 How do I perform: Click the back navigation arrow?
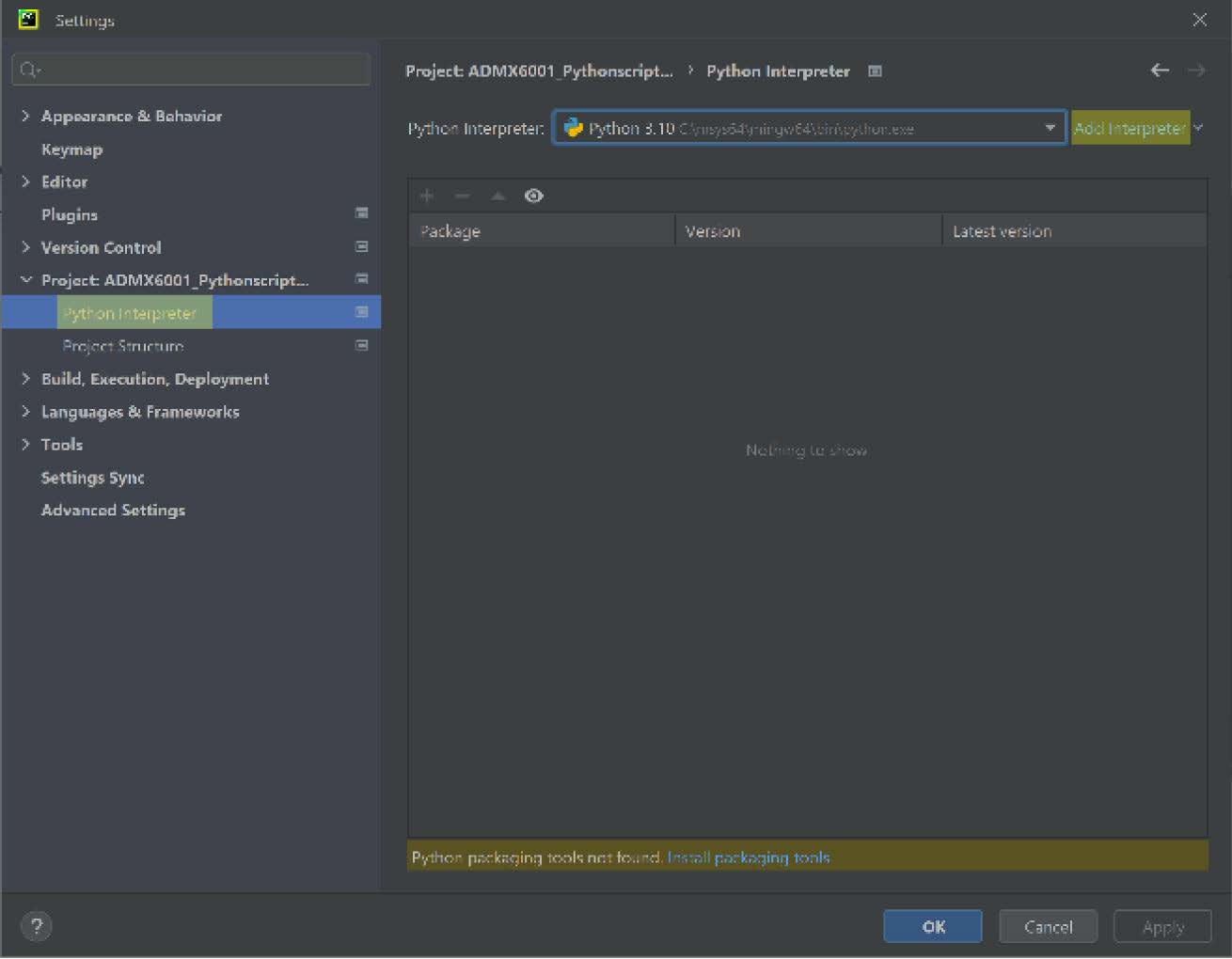point(1160,71)
